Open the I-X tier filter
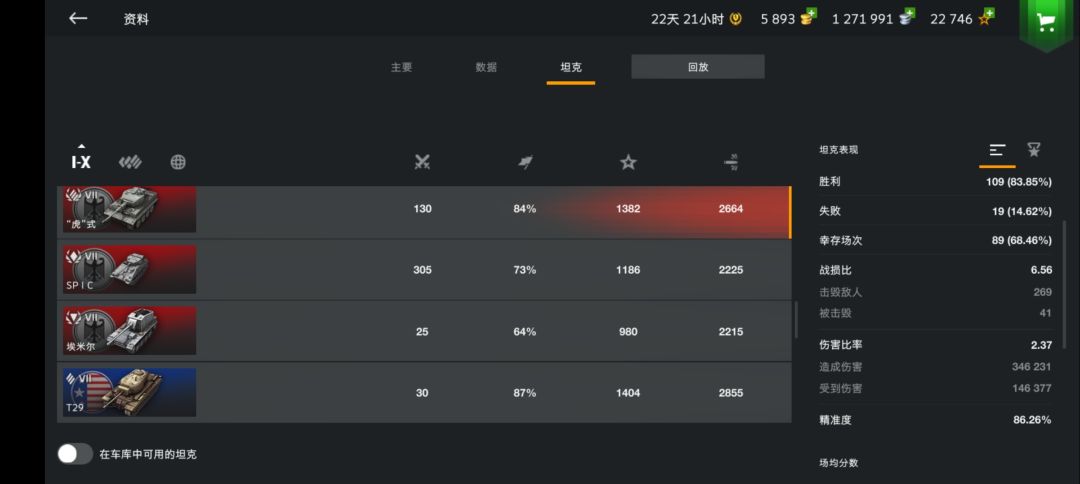 click(x=81, y=161)
